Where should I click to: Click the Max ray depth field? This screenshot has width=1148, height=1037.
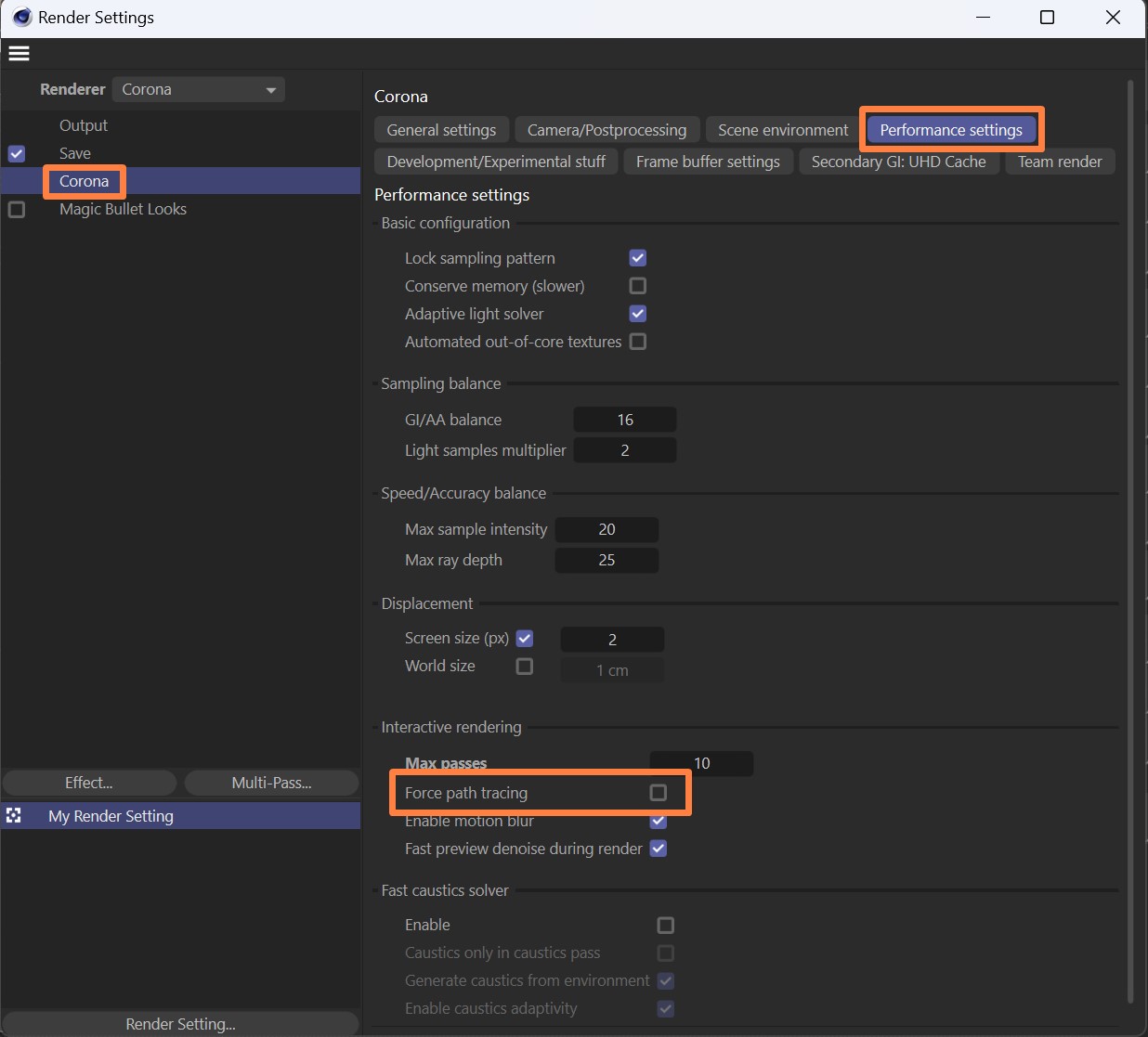coord(607,561)
